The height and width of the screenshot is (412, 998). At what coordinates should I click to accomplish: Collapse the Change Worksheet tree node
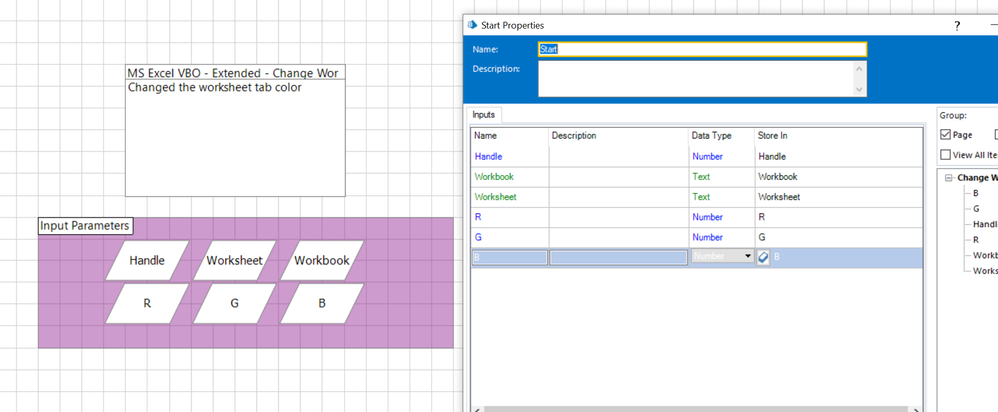[949, 178]
